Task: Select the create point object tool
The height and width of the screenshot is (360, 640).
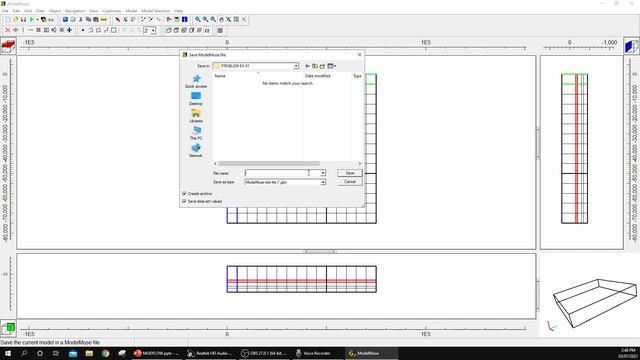Action: 83,30
